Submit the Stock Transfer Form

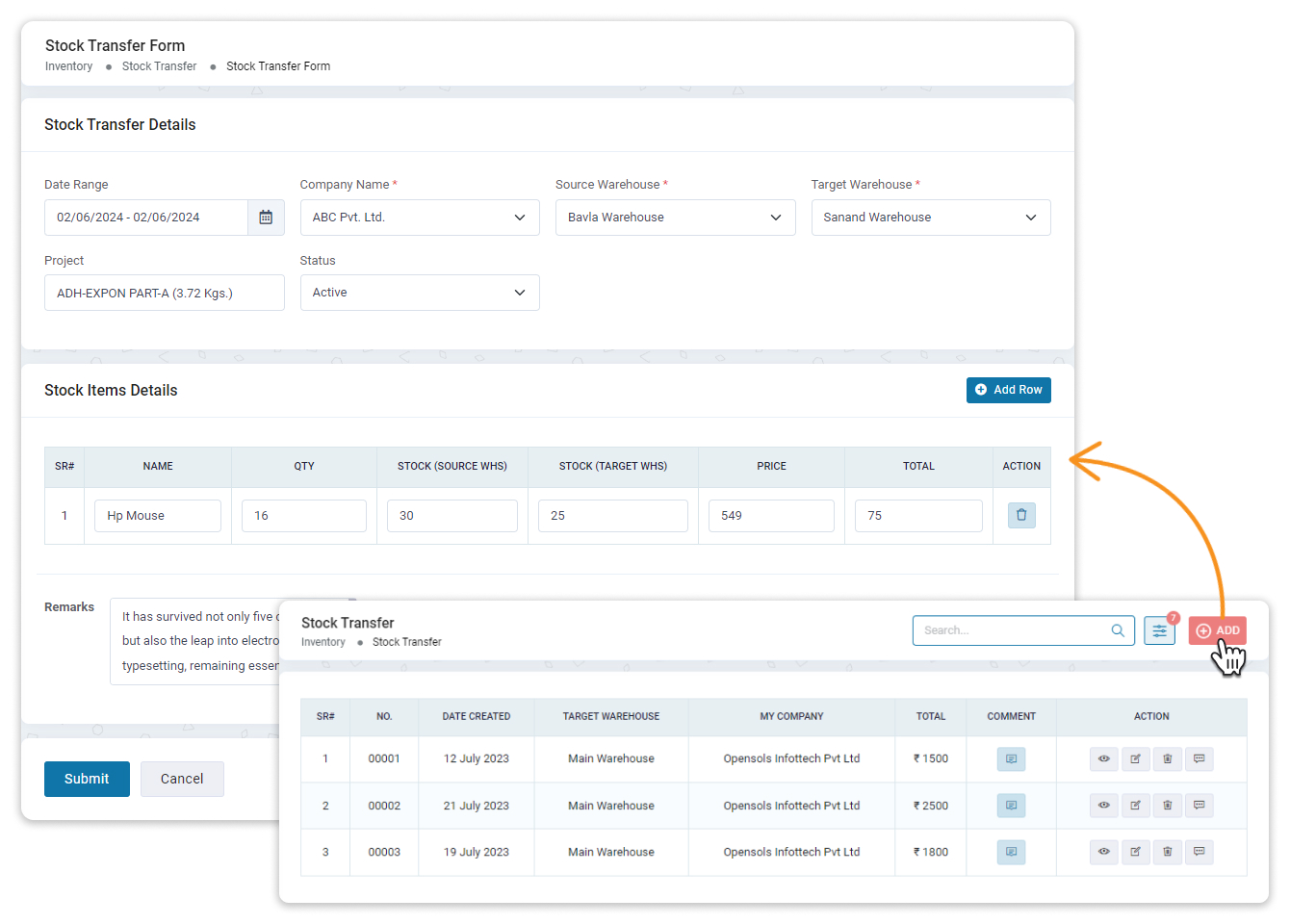(x=87, y=779)
